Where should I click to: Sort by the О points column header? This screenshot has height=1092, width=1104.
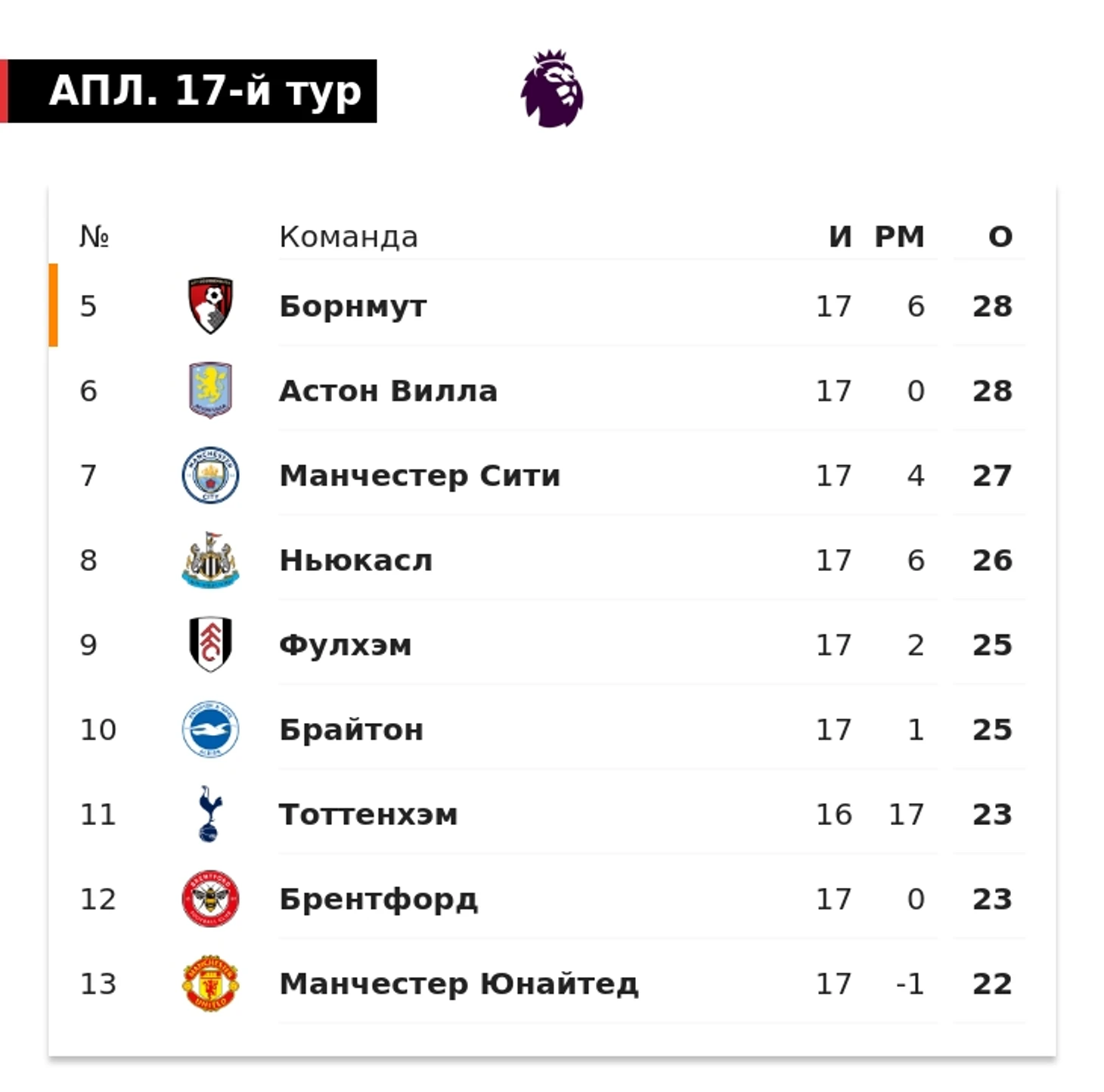click(1000, 237)
